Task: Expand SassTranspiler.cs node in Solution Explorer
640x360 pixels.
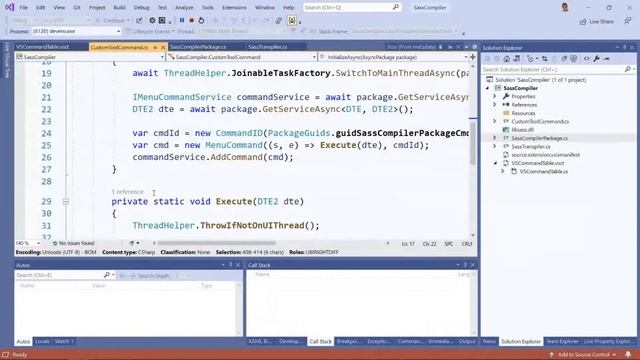Action: tap(495, 146)
